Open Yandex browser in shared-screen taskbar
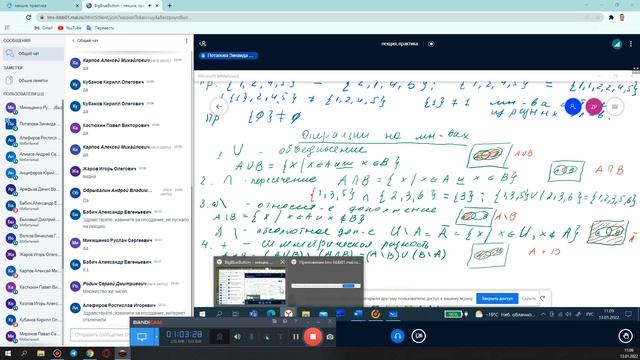The height and width of the screenshot is (360, 640). coord(289,314)
